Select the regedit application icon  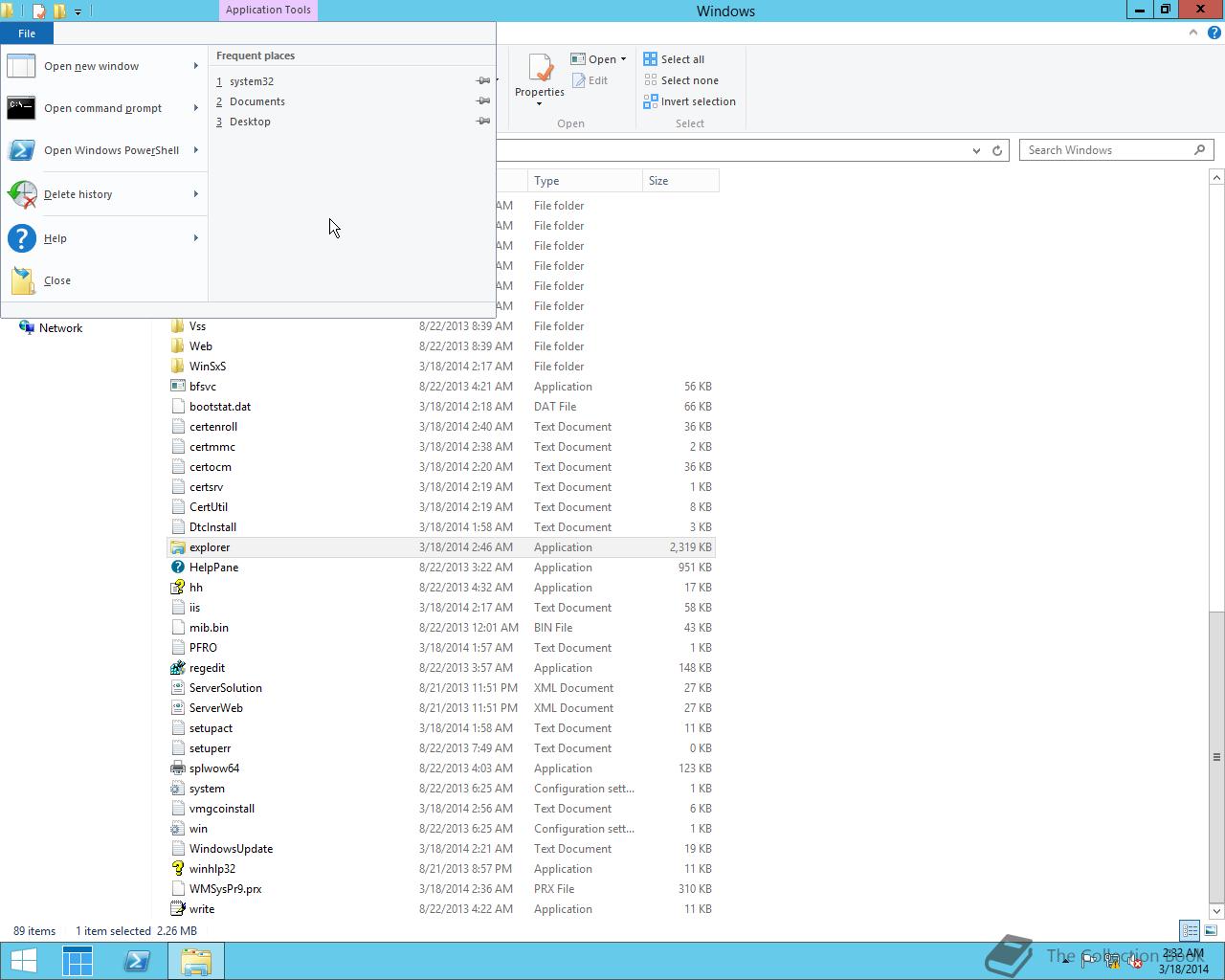[177, 668]
